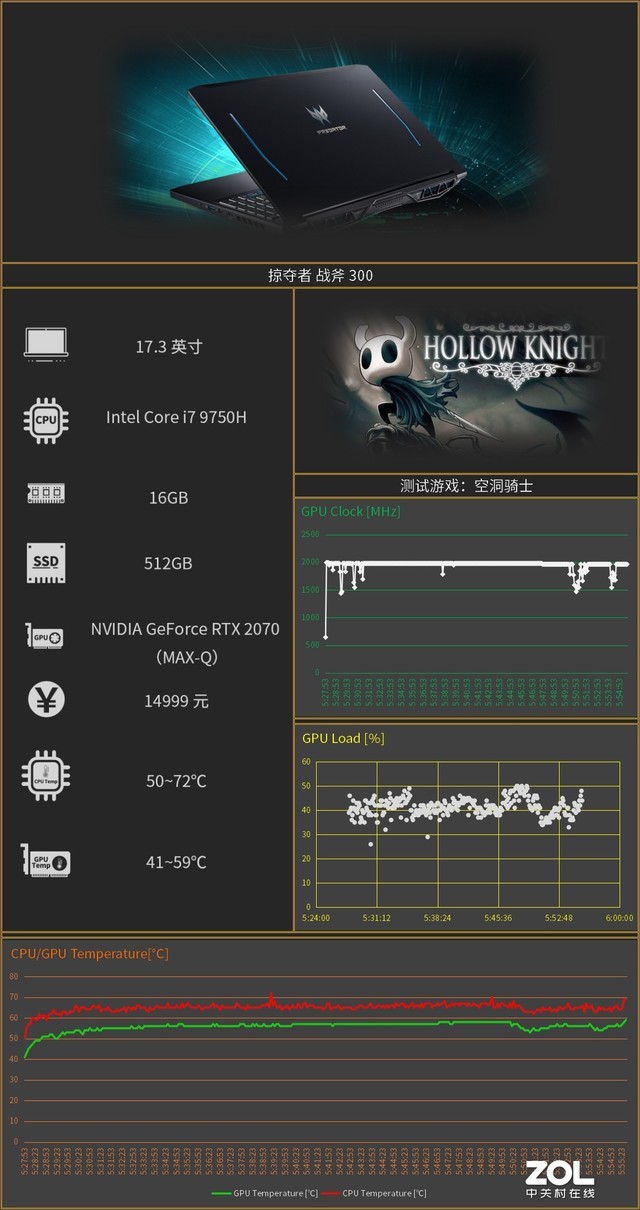Click the GPU graphics card icon
Viewport: 640px width, 1210px height.
point(45,635)
